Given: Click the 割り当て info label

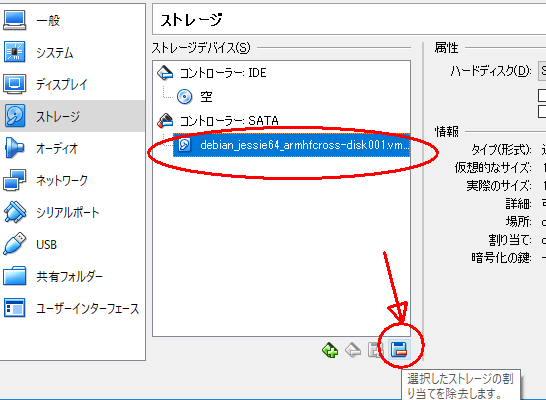Looking at the screenshot, I should [509, 240].
